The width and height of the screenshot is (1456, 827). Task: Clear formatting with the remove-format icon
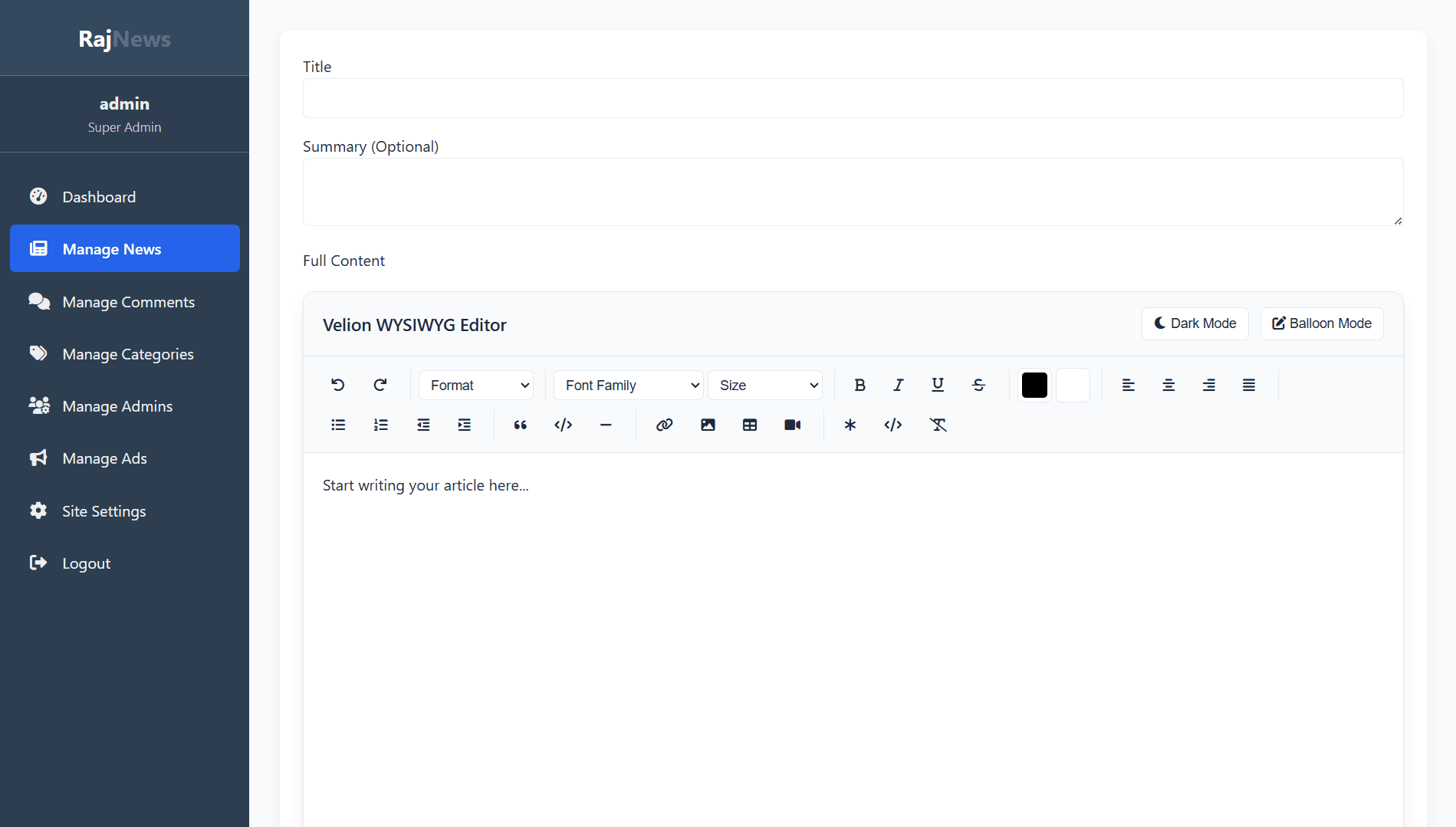click(x=938, y=425)
